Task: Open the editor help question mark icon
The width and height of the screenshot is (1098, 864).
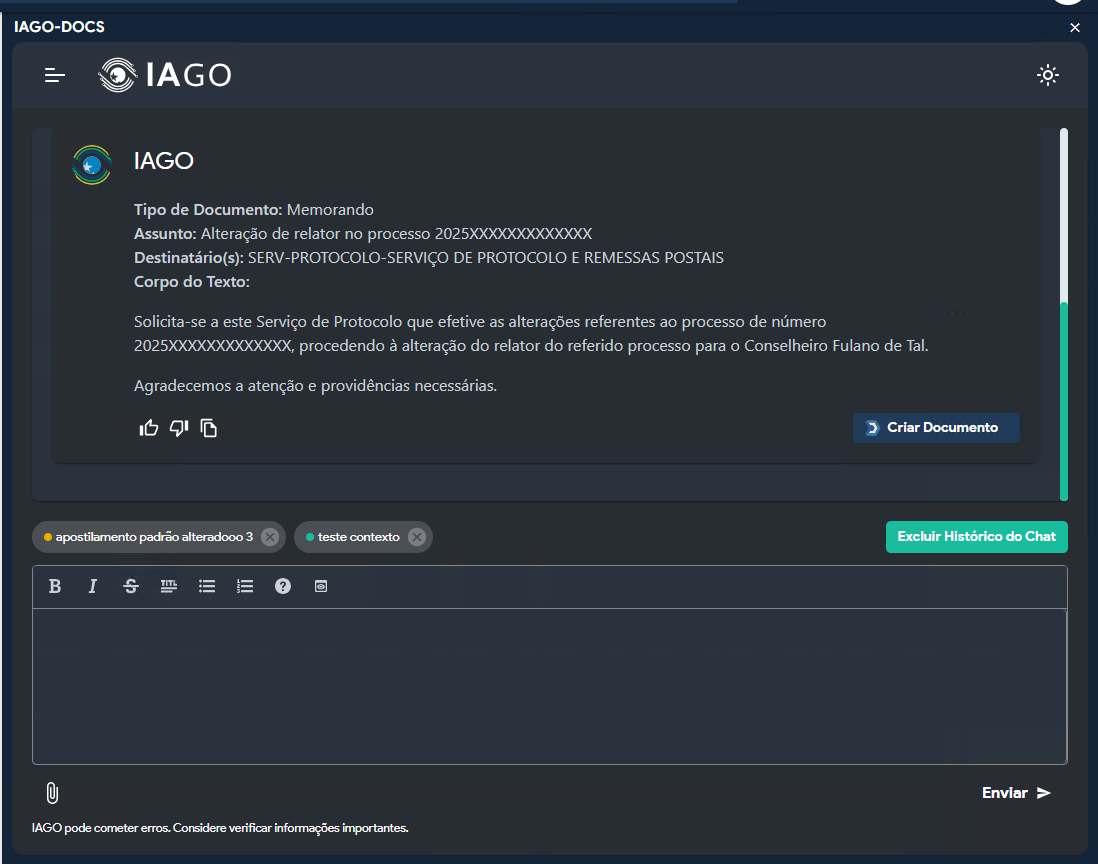Action: [x=283, y=587]
